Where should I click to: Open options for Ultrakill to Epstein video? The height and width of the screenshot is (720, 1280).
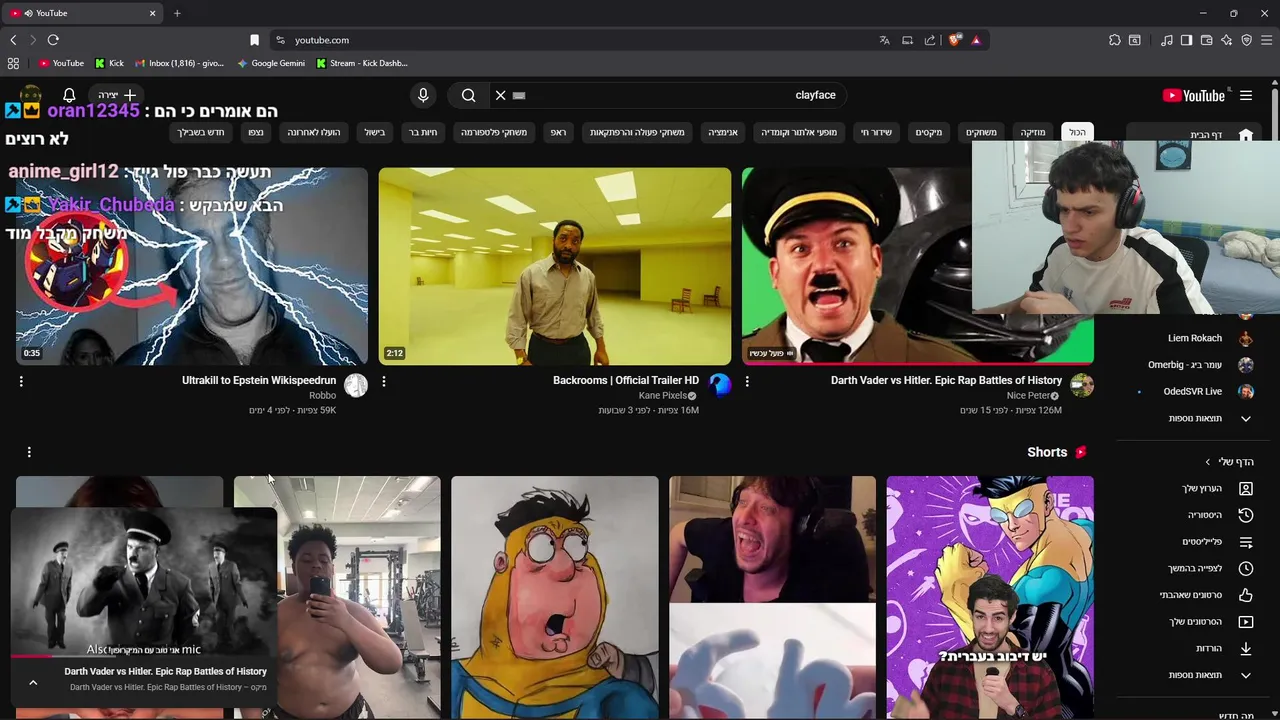pos(21,381)
